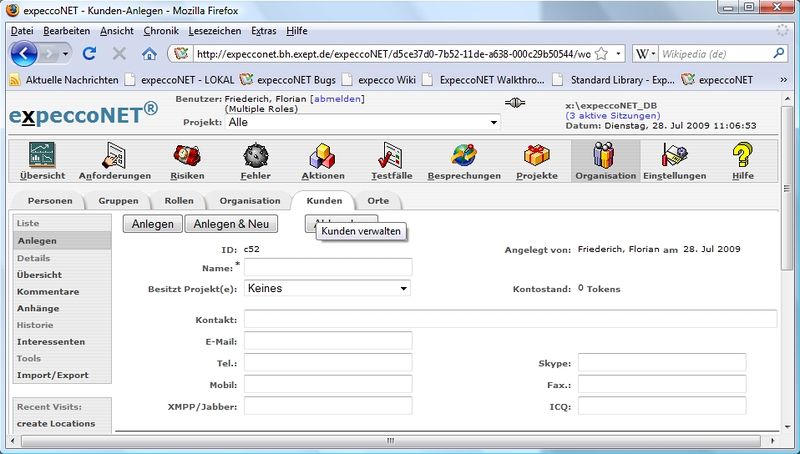800x454 pixels.
Task: Open the Anforderungen module icon
Action: click(114, 156)
